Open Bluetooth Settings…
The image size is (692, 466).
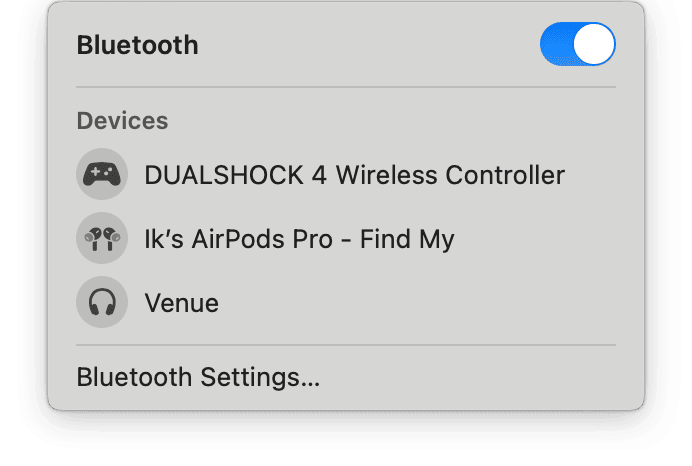(198, 378)
